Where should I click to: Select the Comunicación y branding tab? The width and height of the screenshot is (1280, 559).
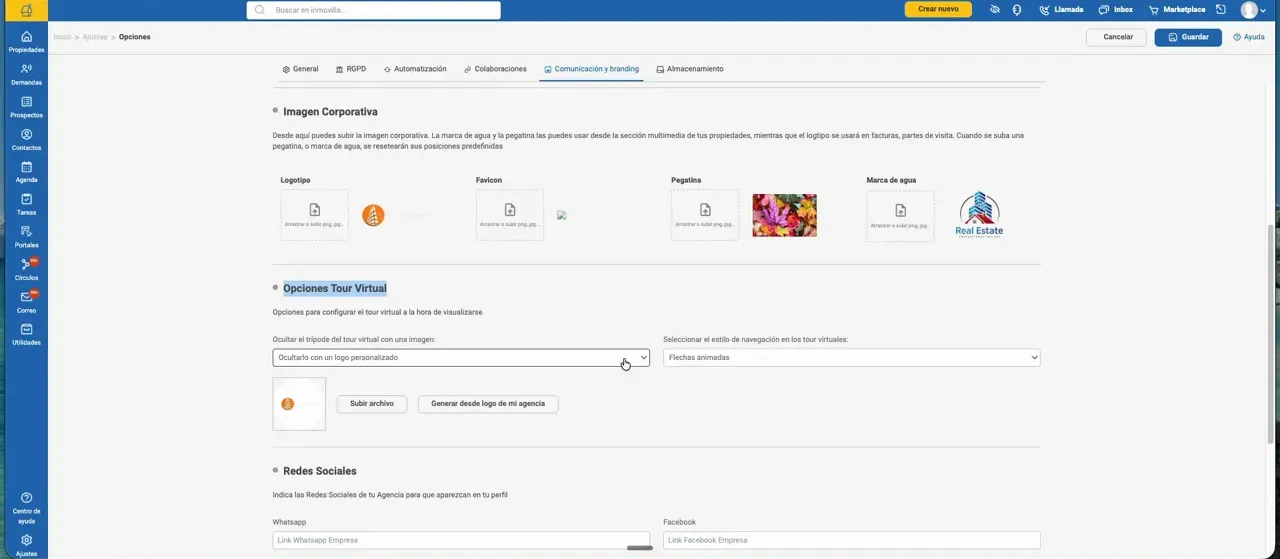tap(591, 69)
